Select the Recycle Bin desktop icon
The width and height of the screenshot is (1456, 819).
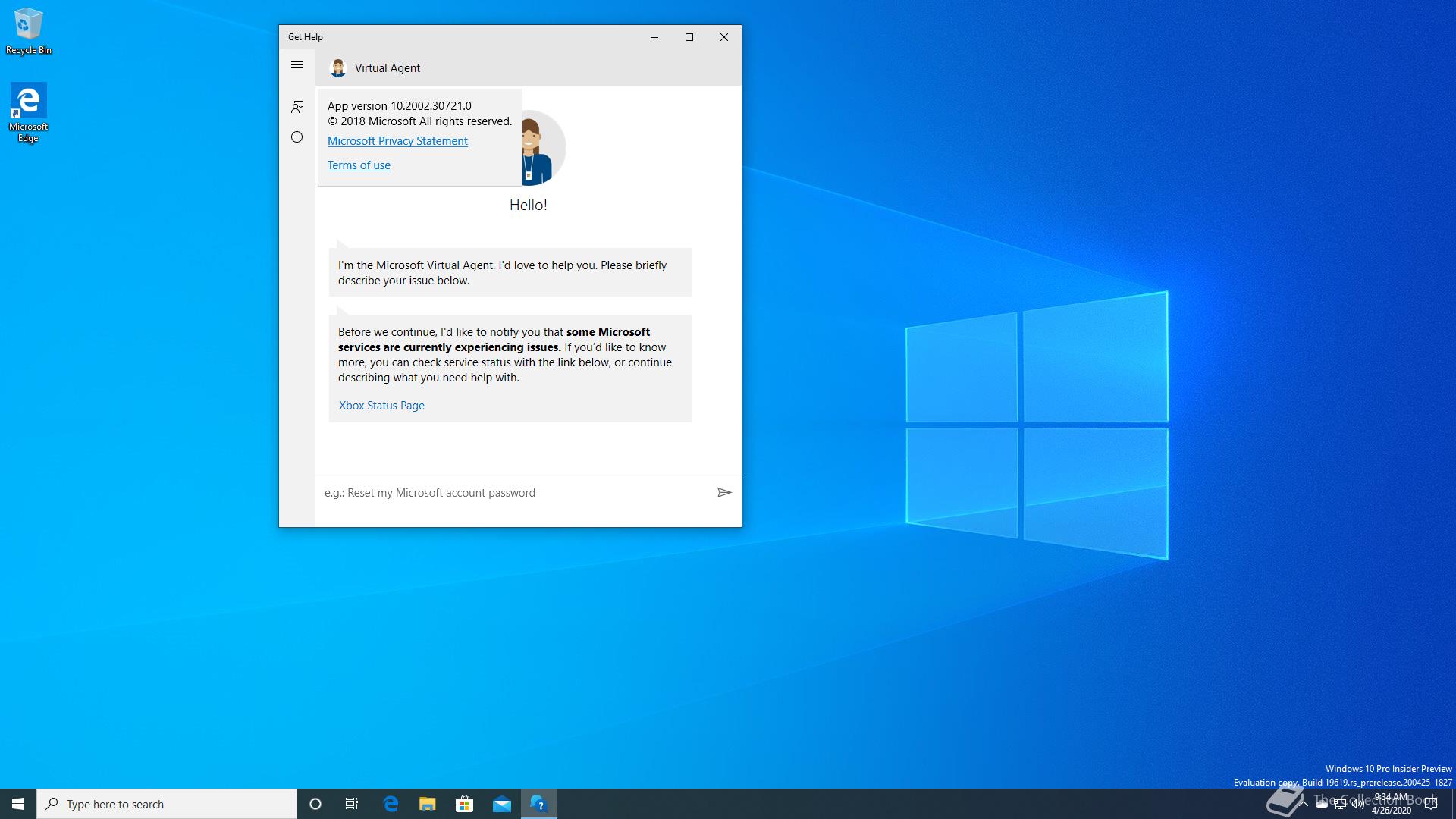[x=29, y=32]
